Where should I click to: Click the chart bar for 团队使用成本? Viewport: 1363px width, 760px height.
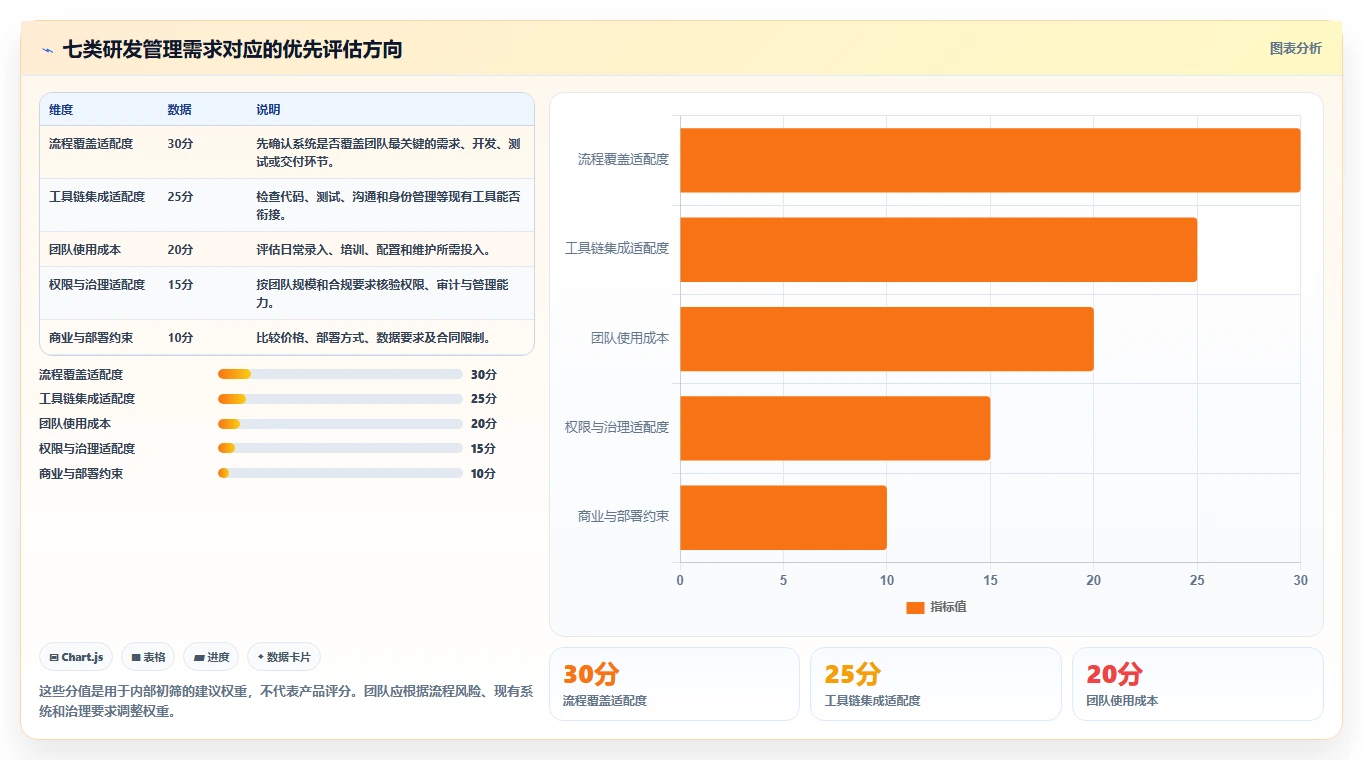887,338
